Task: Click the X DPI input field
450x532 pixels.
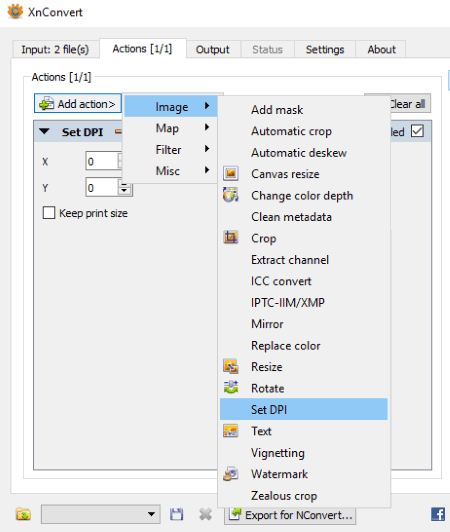Action: (102, 161)
